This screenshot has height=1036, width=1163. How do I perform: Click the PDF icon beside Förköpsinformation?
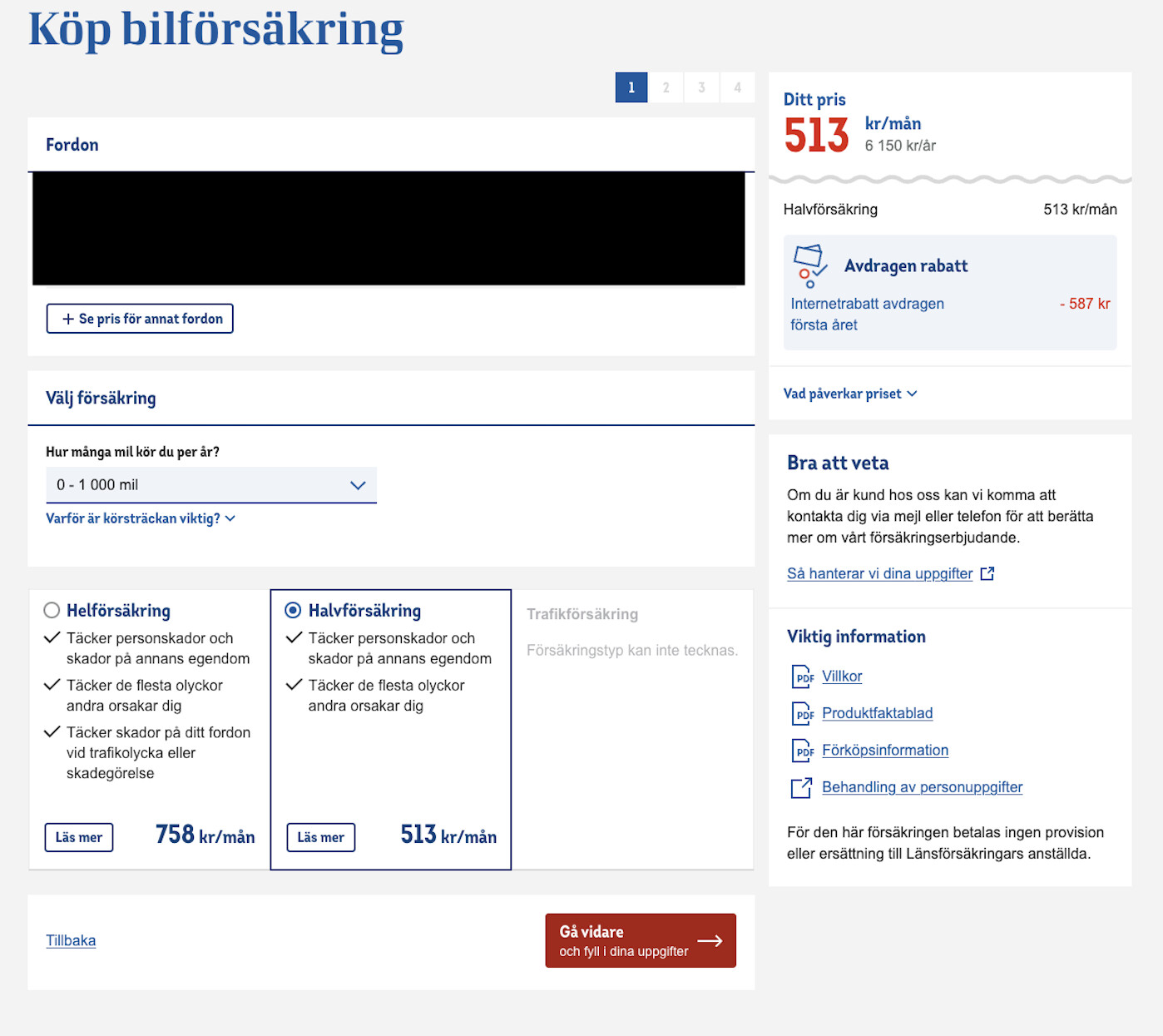tap(802, 751)
